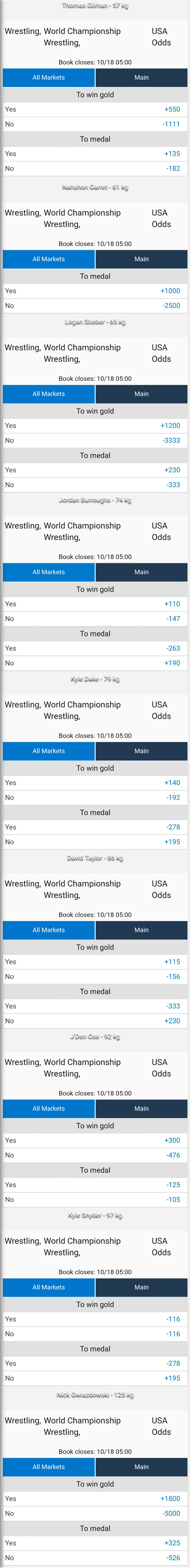Switch to Main tab for J'Den Cox
The image size is (190, 1568).
coord(141,1108)
